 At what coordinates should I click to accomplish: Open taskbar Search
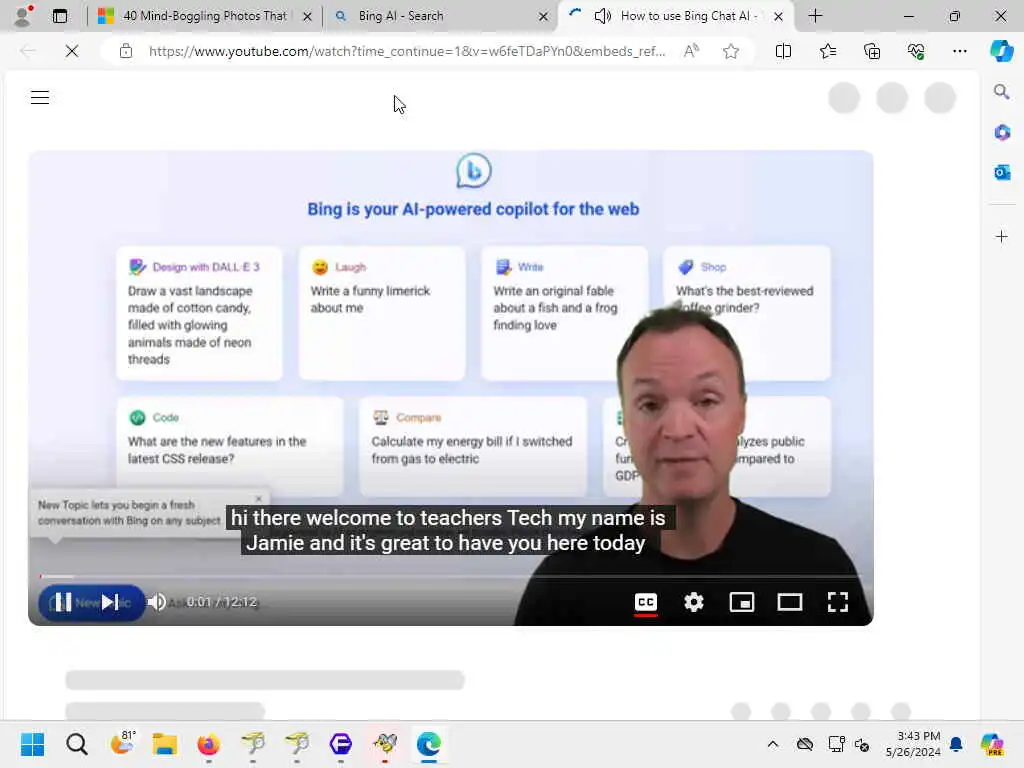(76, 744)
